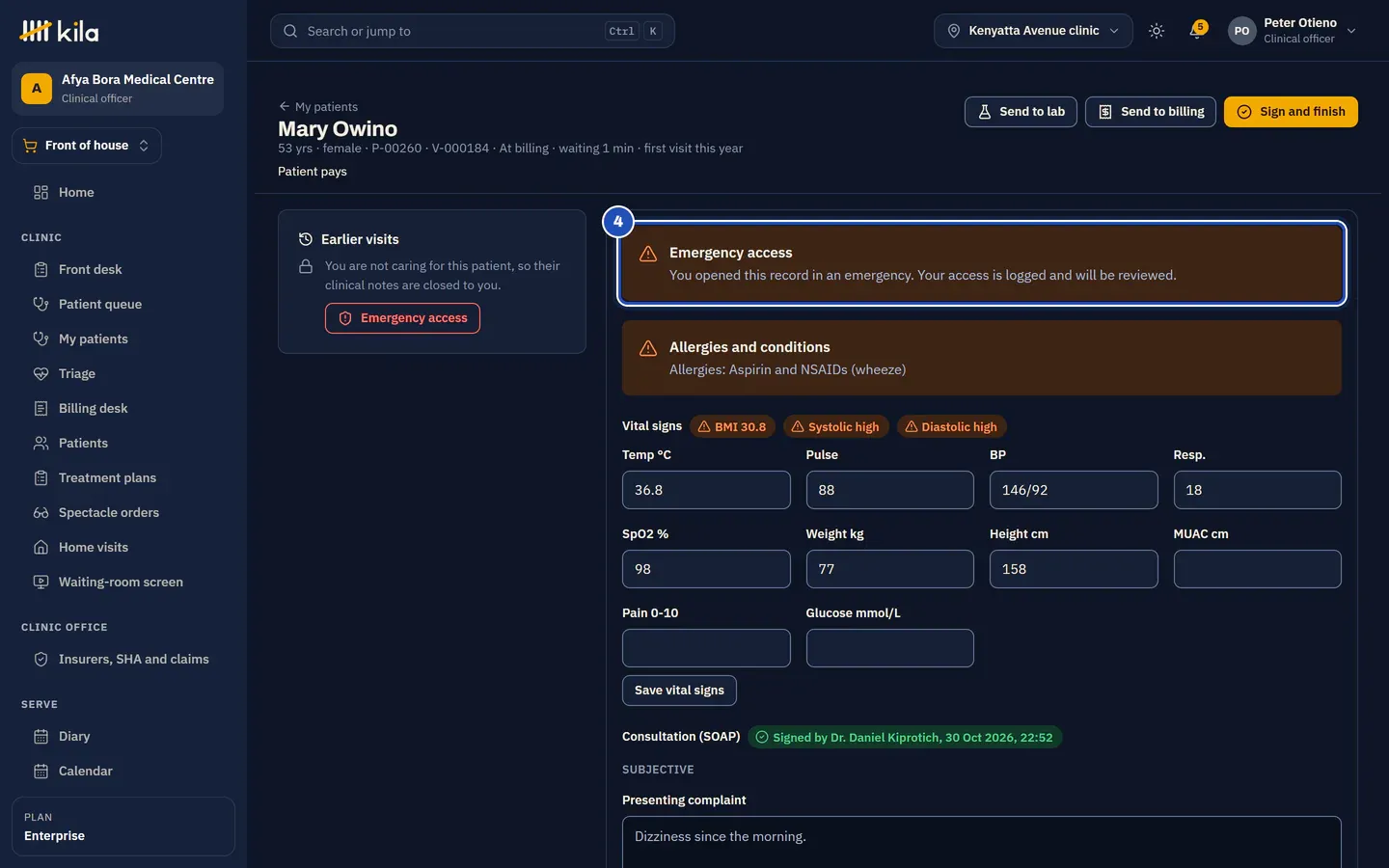Image resolution: width=1389 pixels, height=868 pixels.
Task: Expand the Front of house switcher
Action: pyautogui.click(x=87, y=146)
